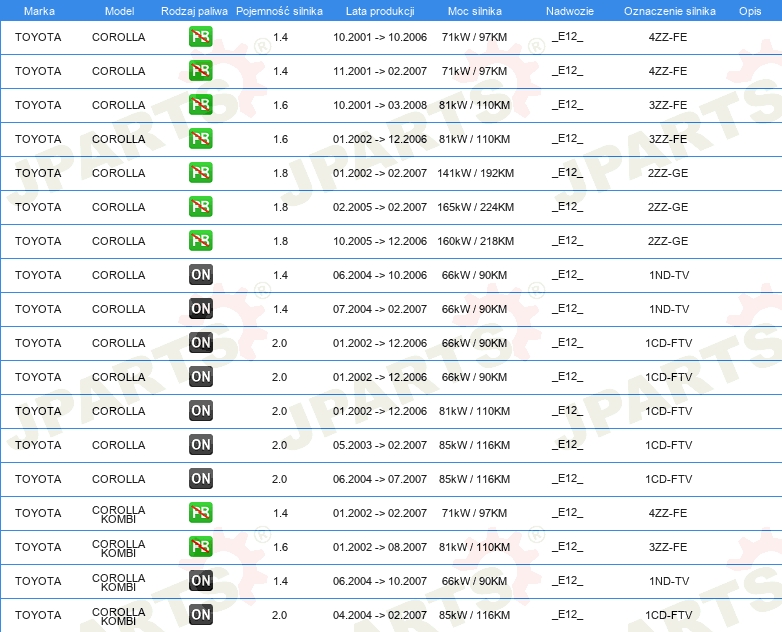The height and width of the screenshot is (632, 782).
Task: Click COROLLA KOMBI in the 06.2004 -> 10.2007 row
Action: point(118,582)
